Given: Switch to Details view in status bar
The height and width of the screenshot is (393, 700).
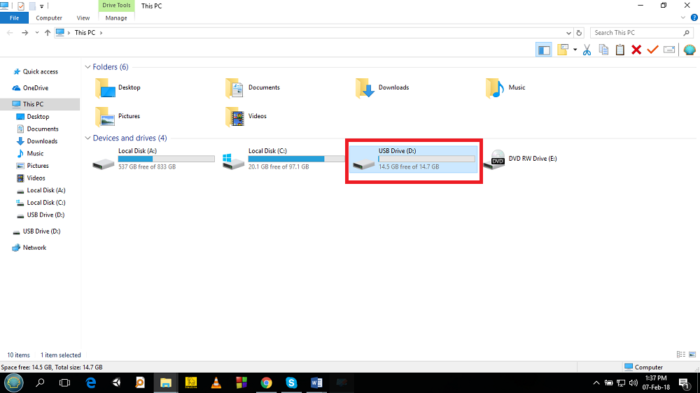Looking at the screenshot, I should 681,355.
